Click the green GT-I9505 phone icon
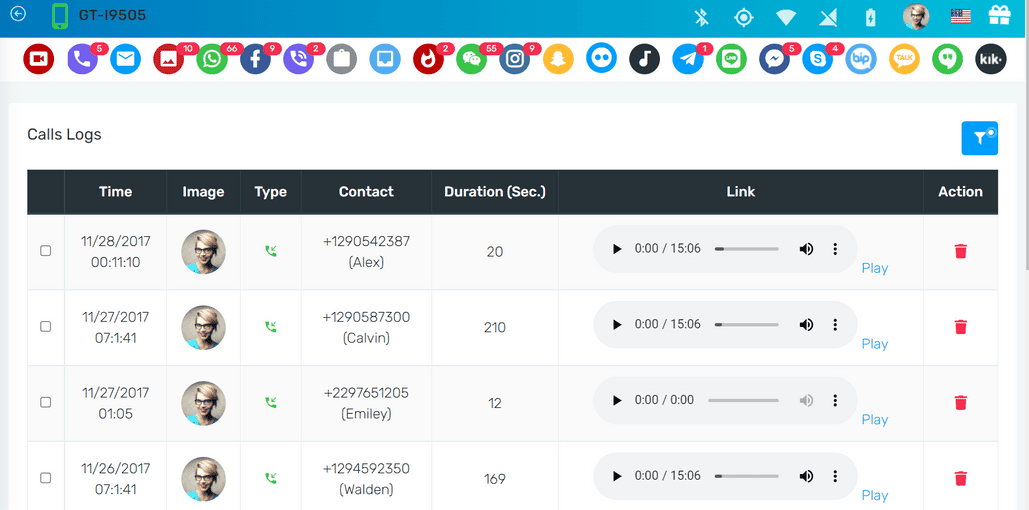 60,16
